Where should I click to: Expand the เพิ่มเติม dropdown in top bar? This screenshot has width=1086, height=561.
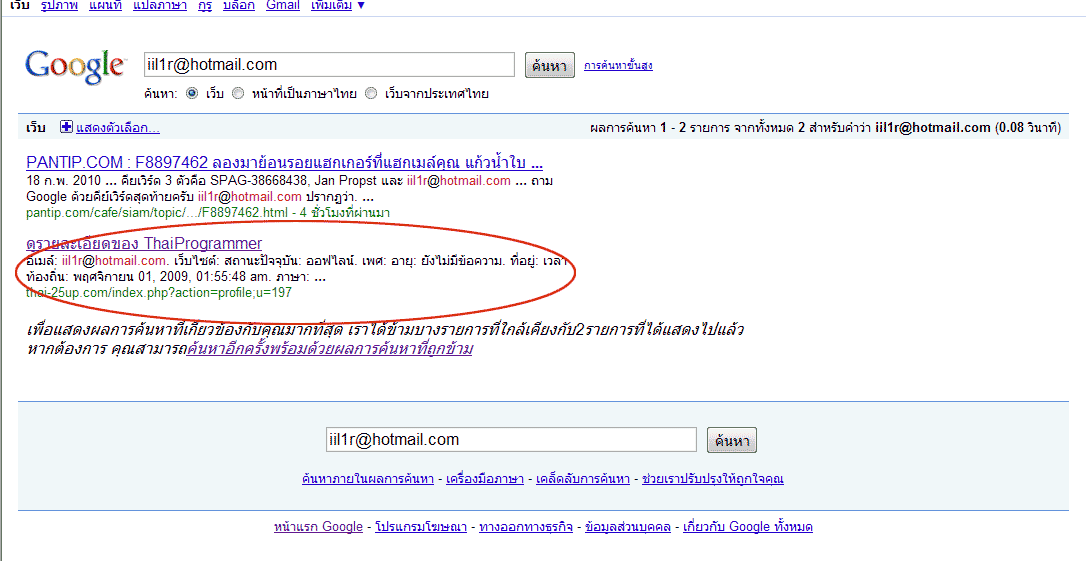tap(337, 6)
